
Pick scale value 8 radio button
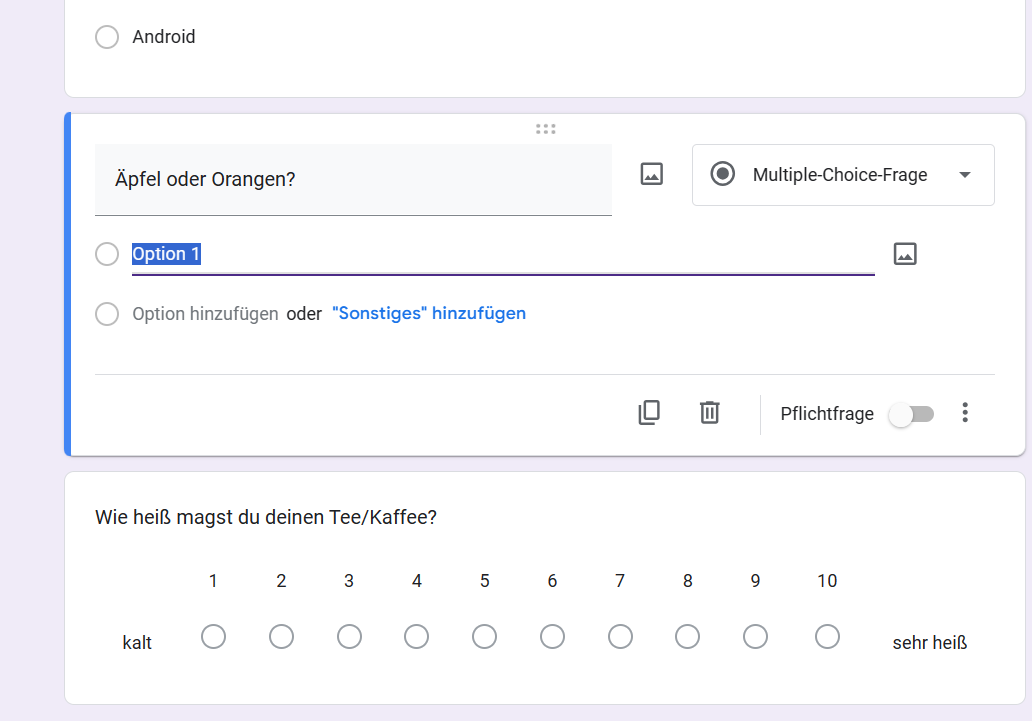[688, 637]
